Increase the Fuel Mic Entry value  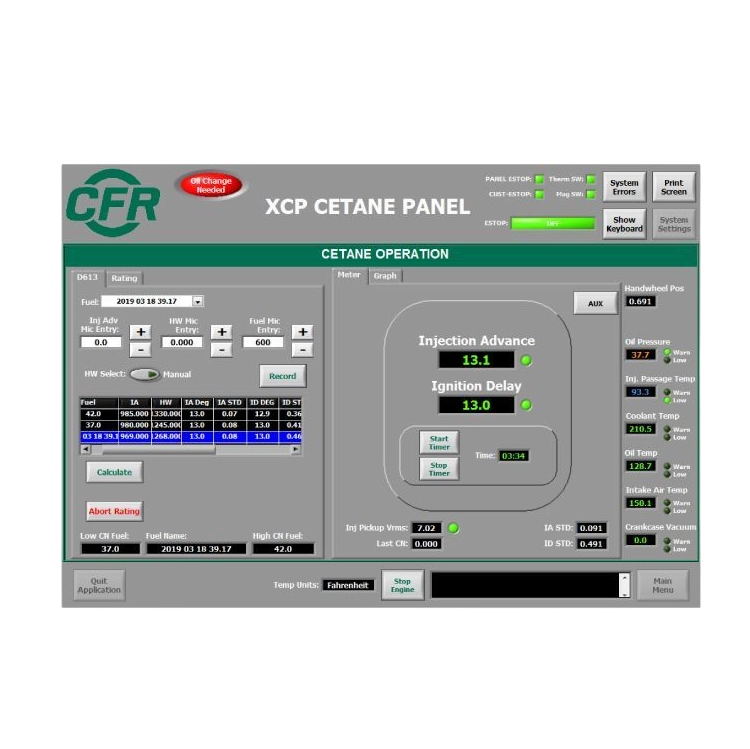(x=303, y=332)
